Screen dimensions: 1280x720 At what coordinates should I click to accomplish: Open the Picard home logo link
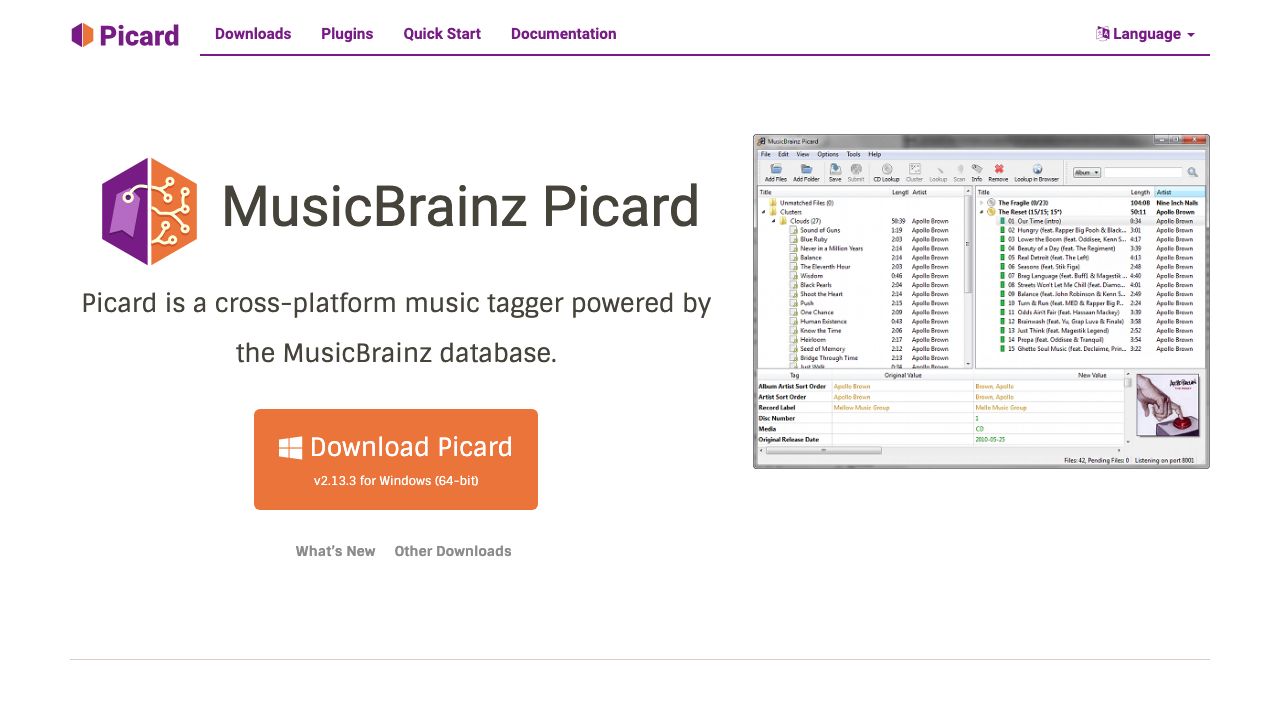[125, 35]
